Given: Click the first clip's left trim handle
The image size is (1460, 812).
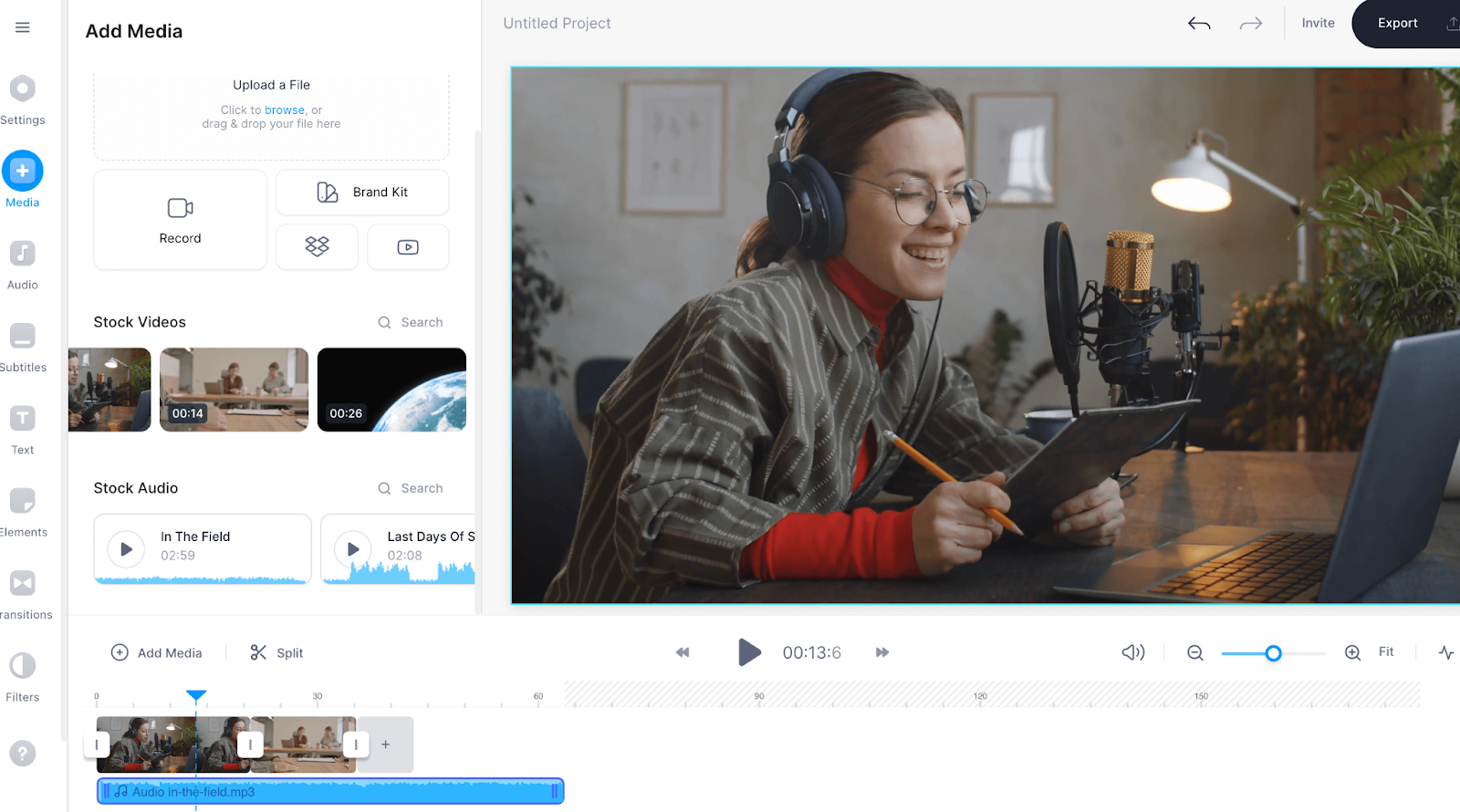Looking at the screenshot, I should pyautogui.click(x=97, y=744).
